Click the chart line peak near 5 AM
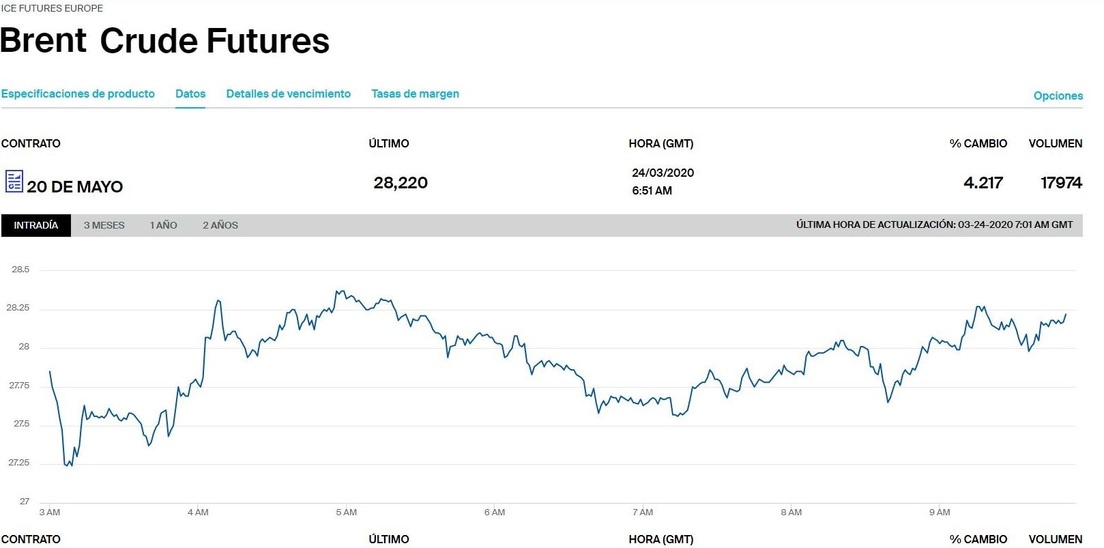Image resolution: width=1104 pixels, height=548 pixels. click(340, 292)
